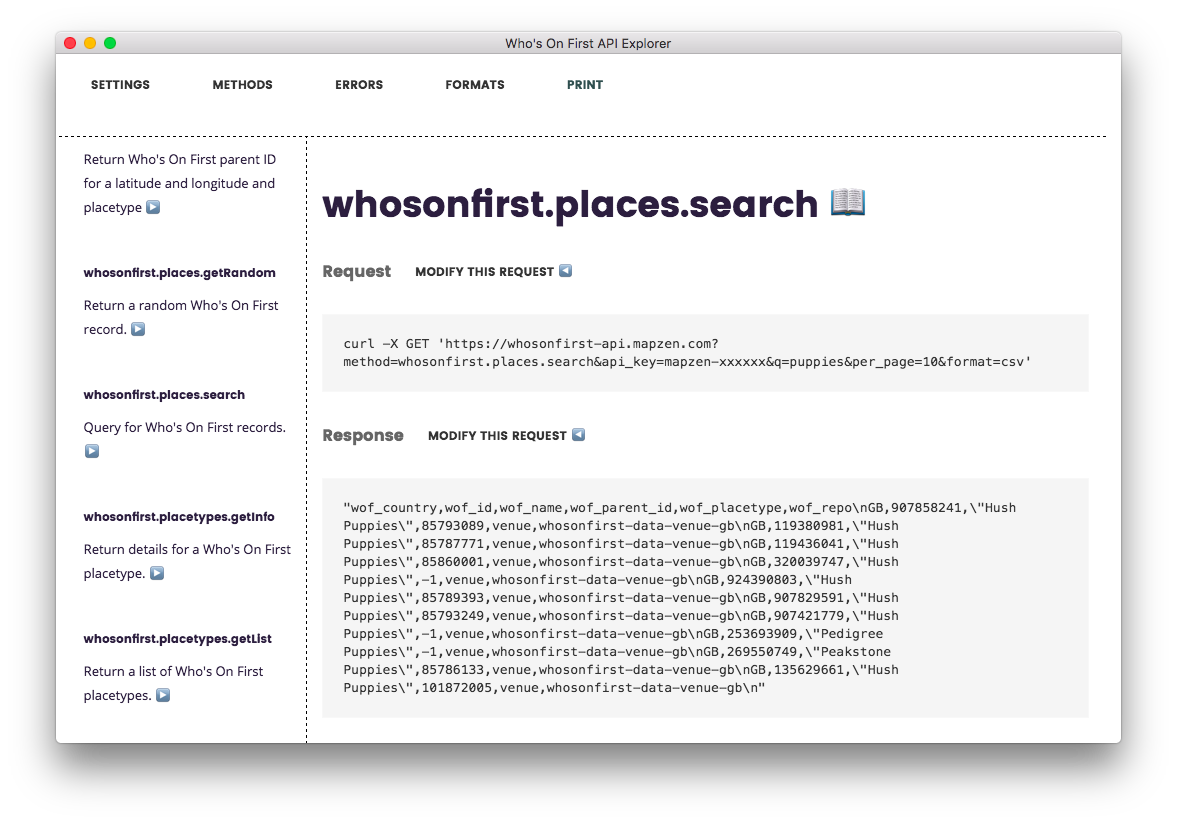Click 'Return details for a Who's On First placetype.' text
The height and width of the screenshot is (823, 1177).
tap(187, 561)
